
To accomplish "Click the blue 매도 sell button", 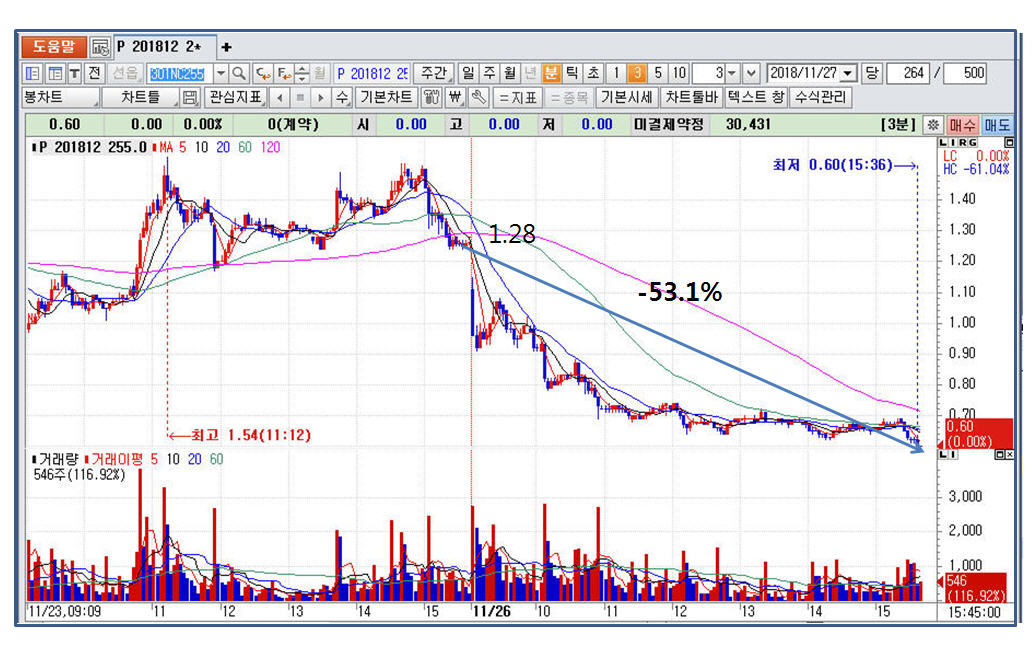I will click(x=996, y=125).
